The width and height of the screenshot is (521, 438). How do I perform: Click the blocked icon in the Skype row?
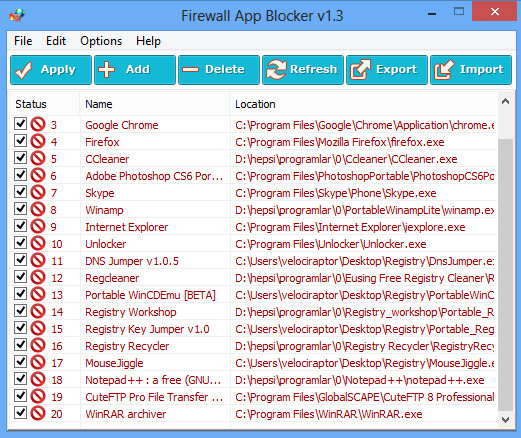tap(38, 193)
